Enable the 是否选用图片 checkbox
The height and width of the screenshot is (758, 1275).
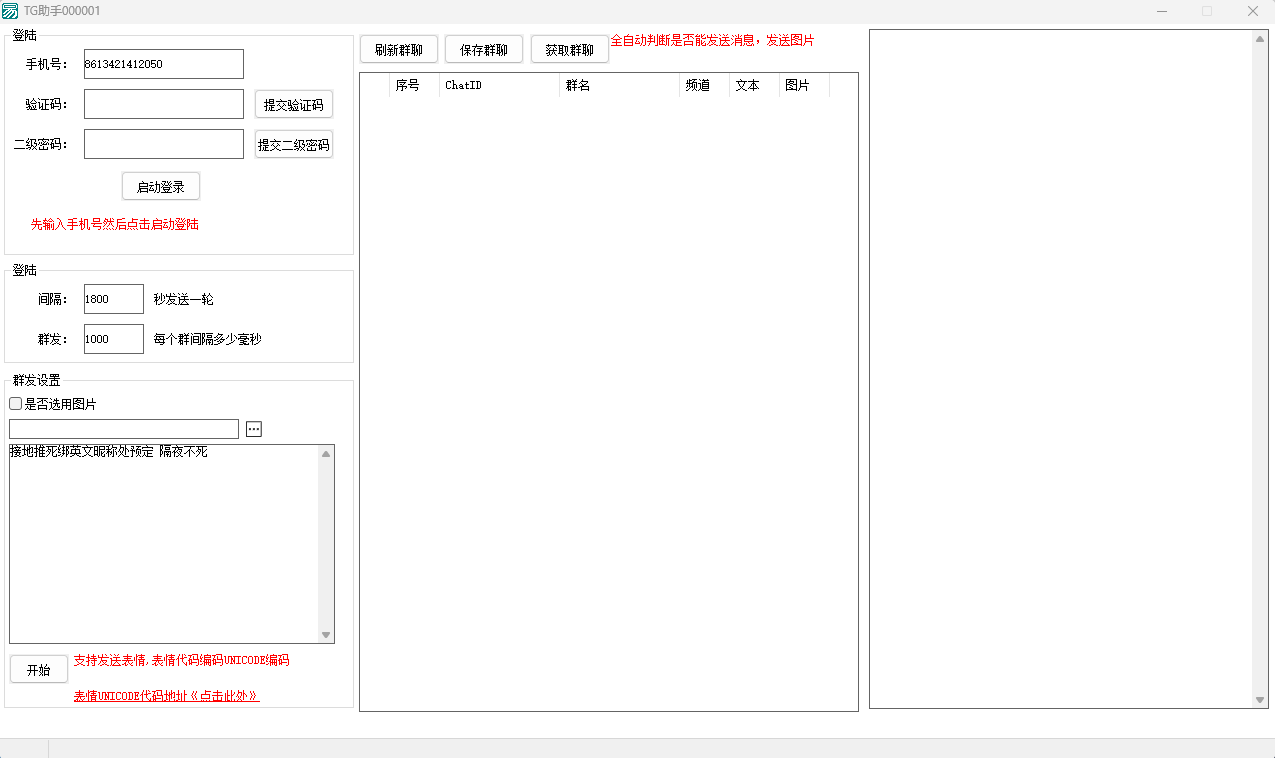tap(16, 404)
